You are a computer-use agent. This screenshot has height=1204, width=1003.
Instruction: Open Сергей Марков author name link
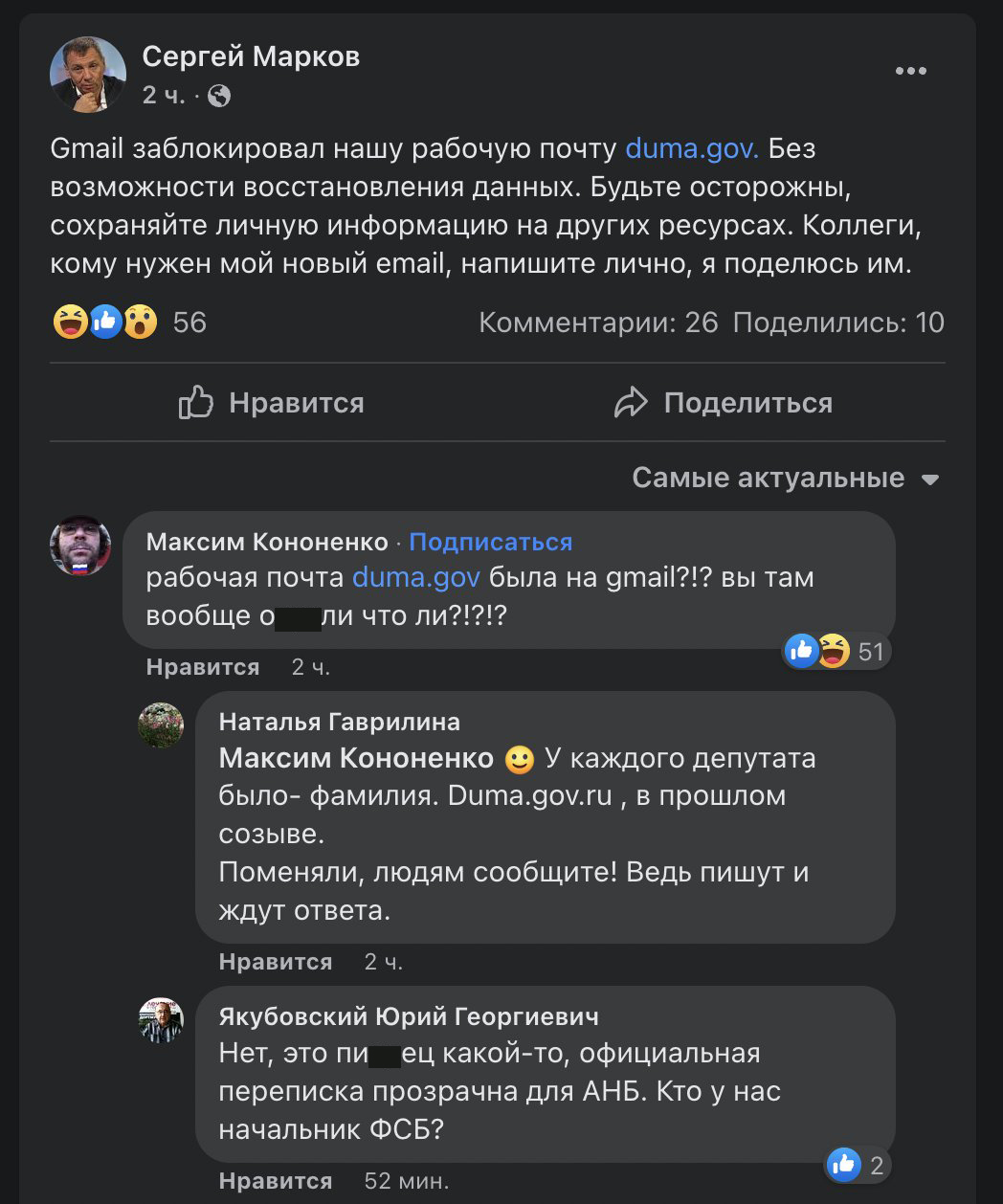251,56
